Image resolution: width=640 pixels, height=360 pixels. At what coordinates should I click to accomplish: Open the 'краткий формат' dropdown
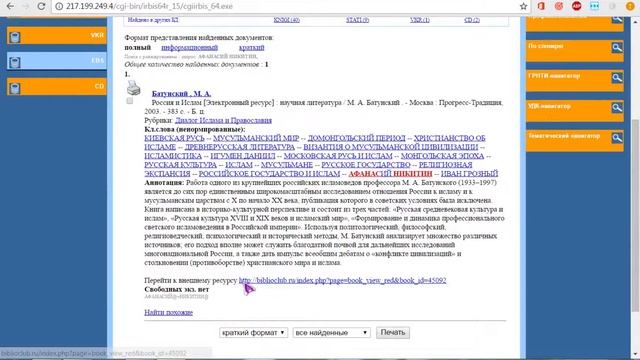point(253,333)
